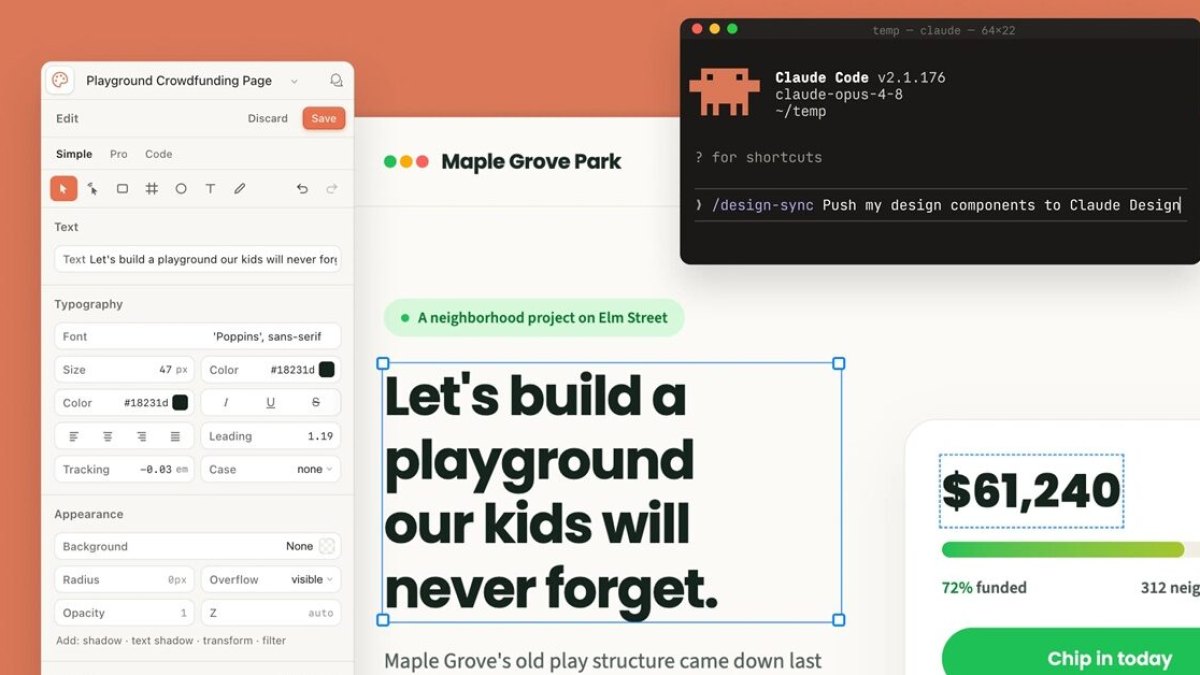Click the Maple Grove Park site title

pos(531,161)
